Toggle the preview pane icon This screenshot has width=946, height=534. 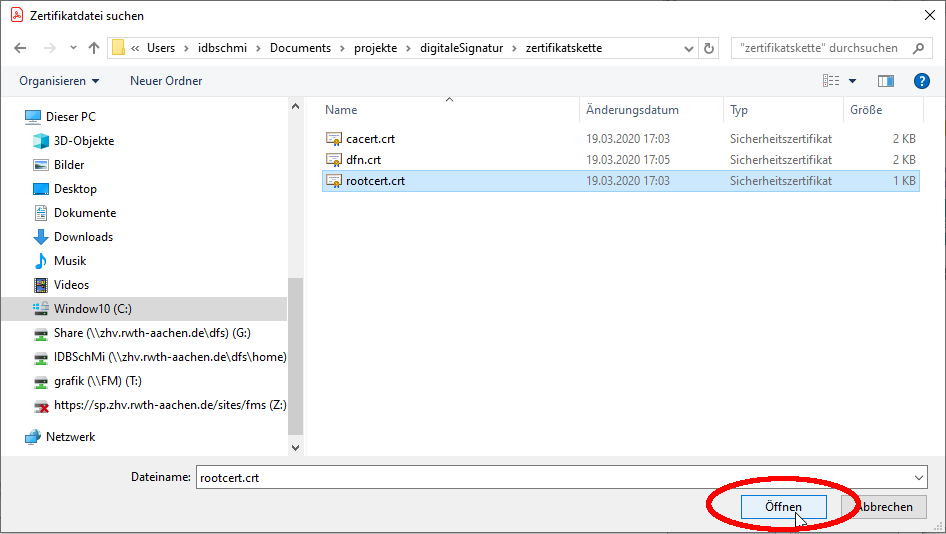point(886,81)
